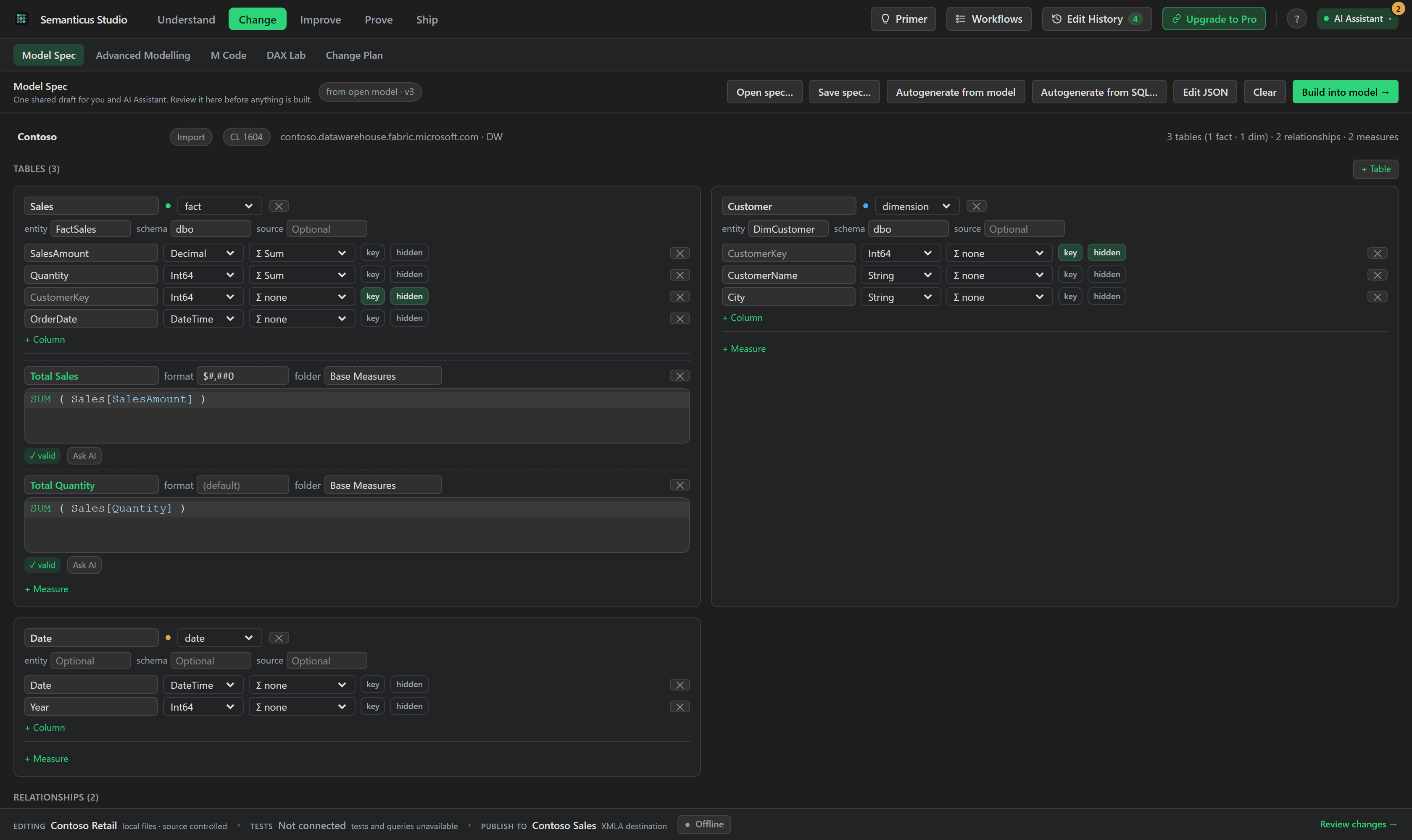Open Year Int64 data type dropdown

(203, 707)
